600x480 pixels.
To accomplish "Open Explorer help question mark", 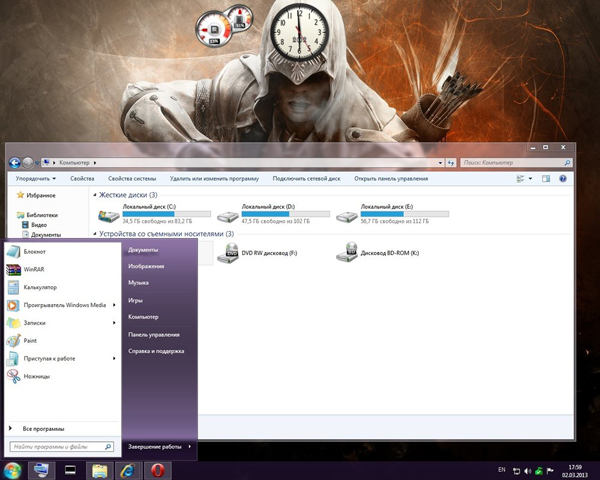I will (562, 179).
